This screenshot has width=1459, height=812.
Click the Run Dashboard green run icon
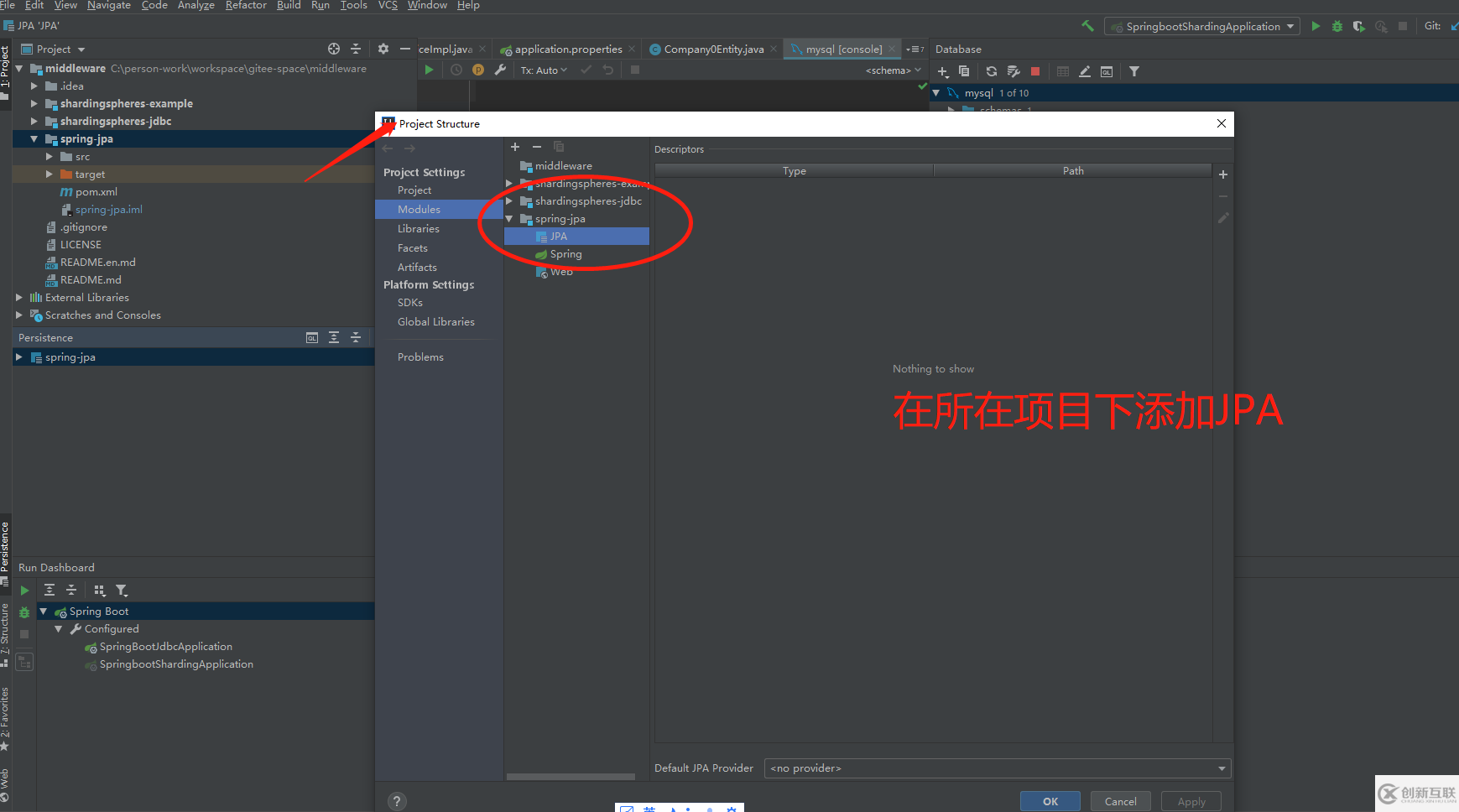click(x=24, y=591)
